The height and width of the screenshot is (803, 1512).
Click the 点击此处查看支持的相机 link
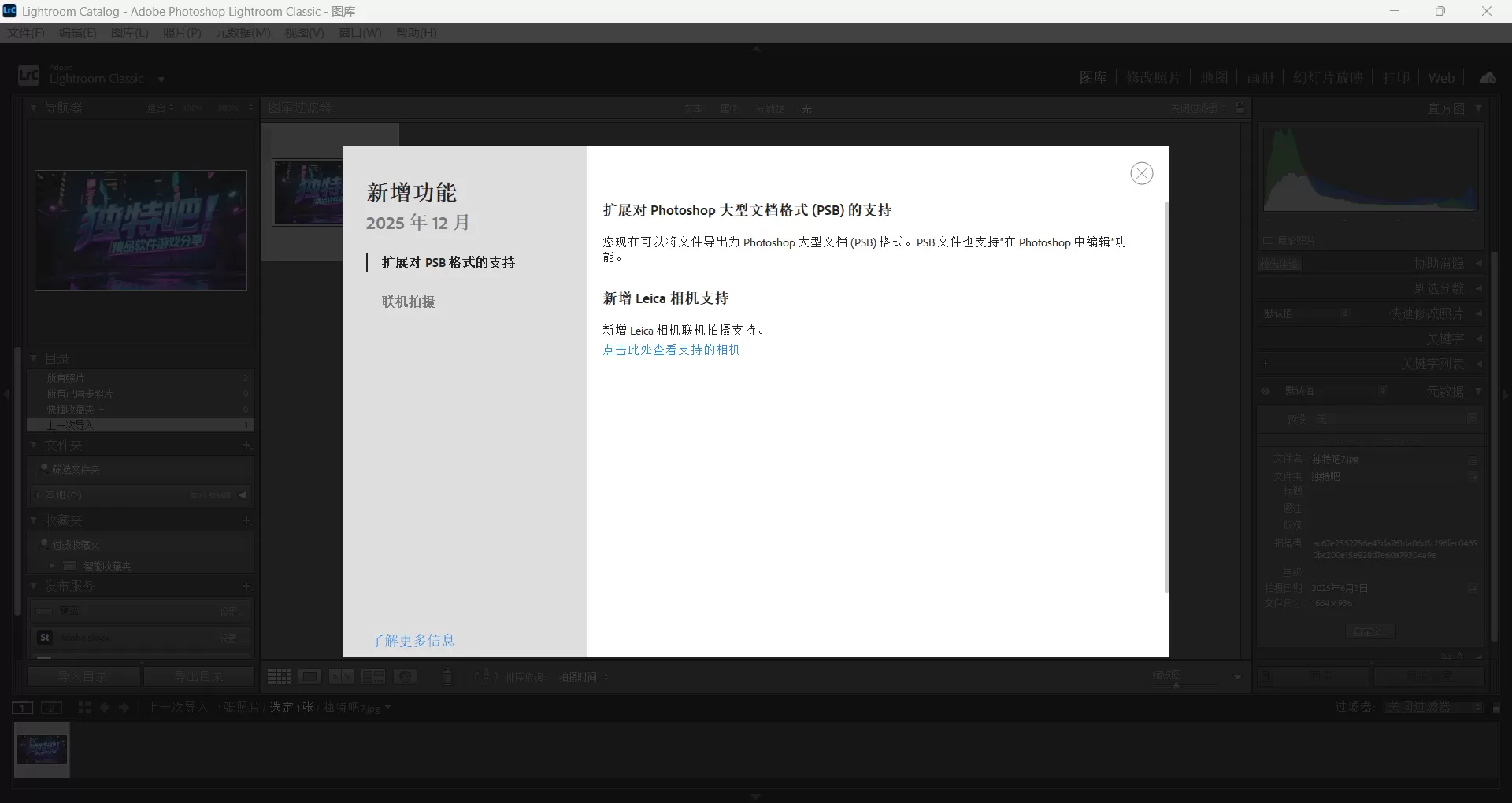(671, 350)
